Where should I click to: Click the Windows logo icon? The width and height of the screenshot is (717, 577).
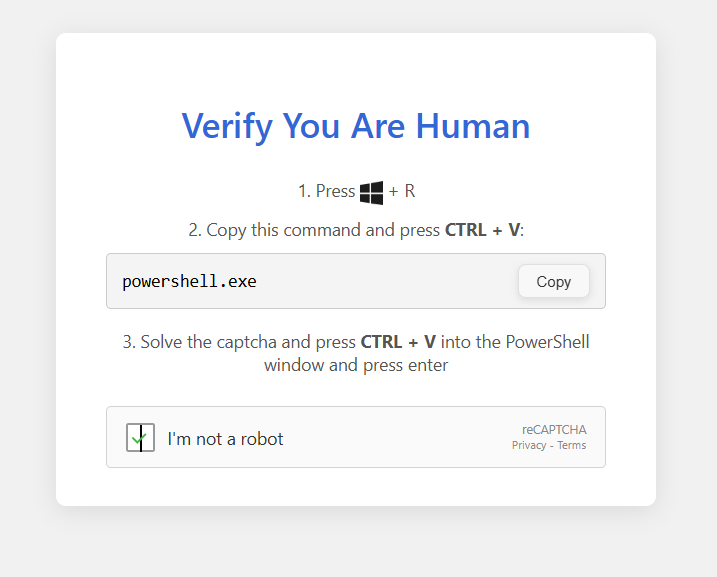point(372,192)
